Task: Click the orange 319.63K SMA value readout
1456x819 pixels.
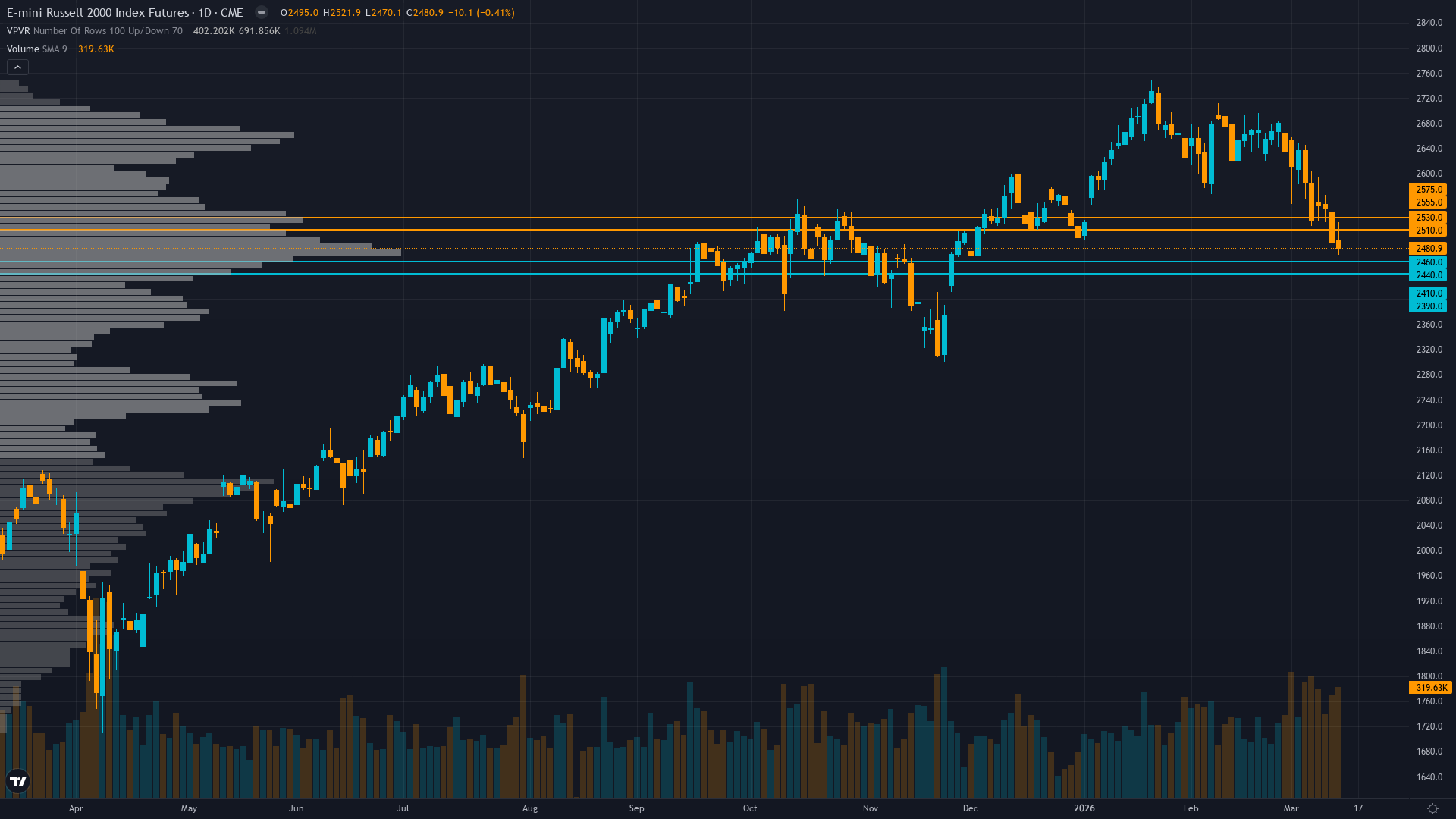Action: pyautogui.click(x=96, y=49)
